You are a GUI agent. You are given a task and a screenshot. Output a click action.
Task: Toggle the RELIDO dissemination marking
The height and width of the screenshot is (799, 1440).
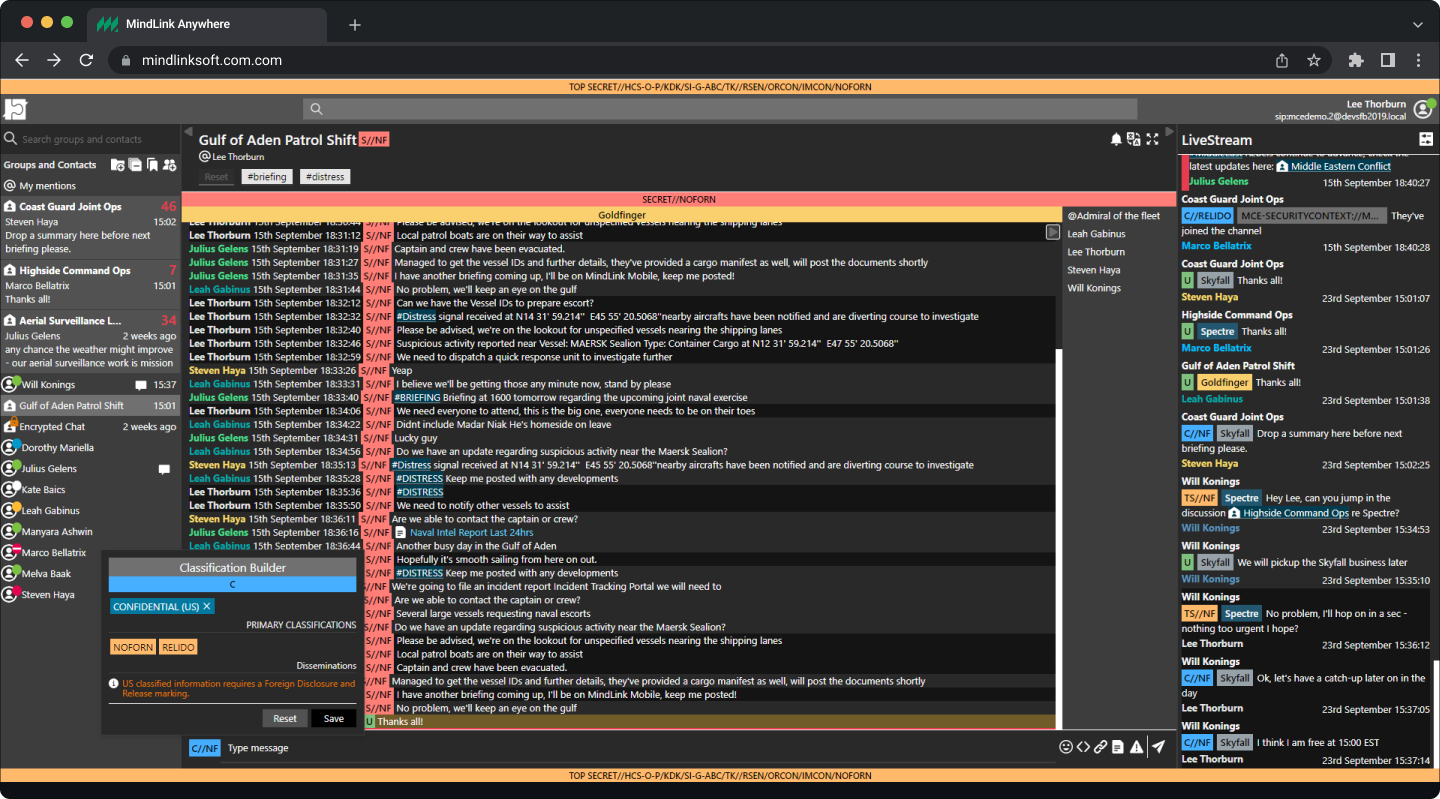coord(178,646)
